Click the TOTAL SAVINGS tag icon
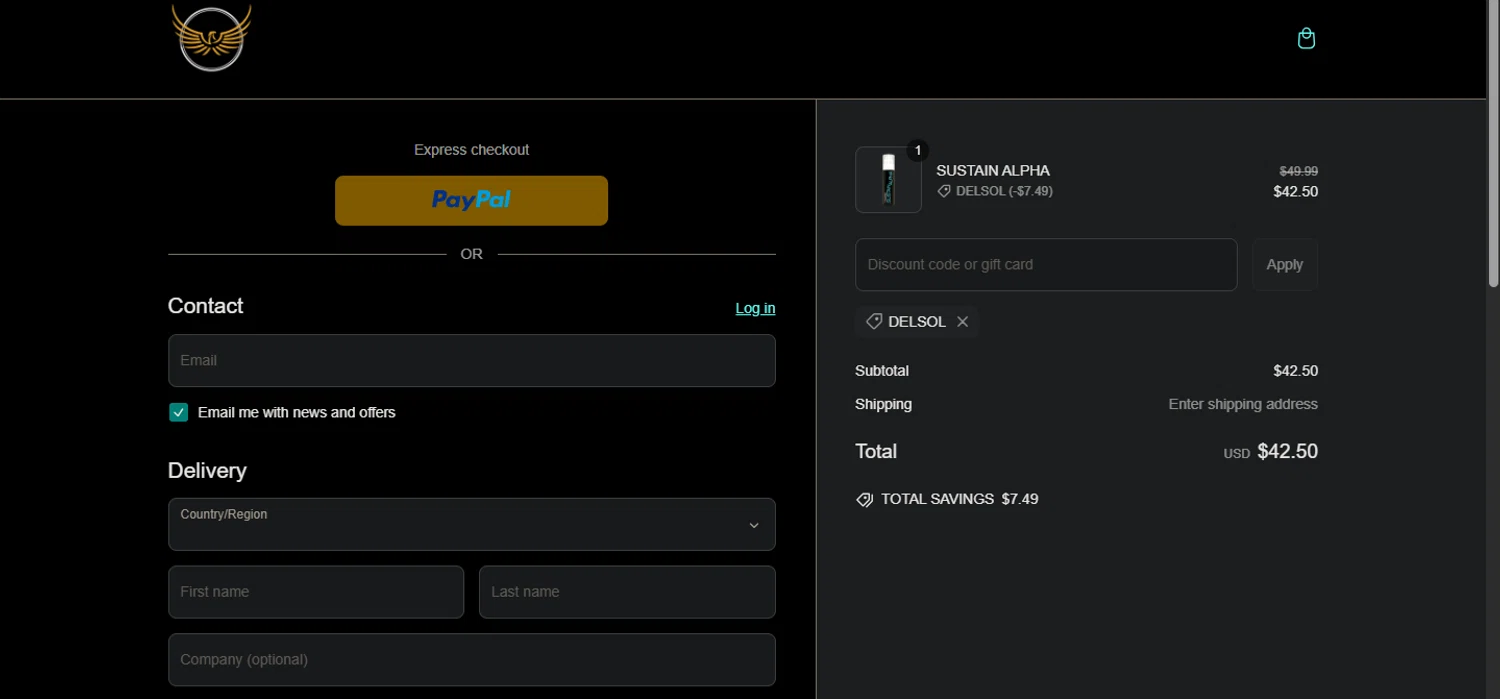 point(864,499)
